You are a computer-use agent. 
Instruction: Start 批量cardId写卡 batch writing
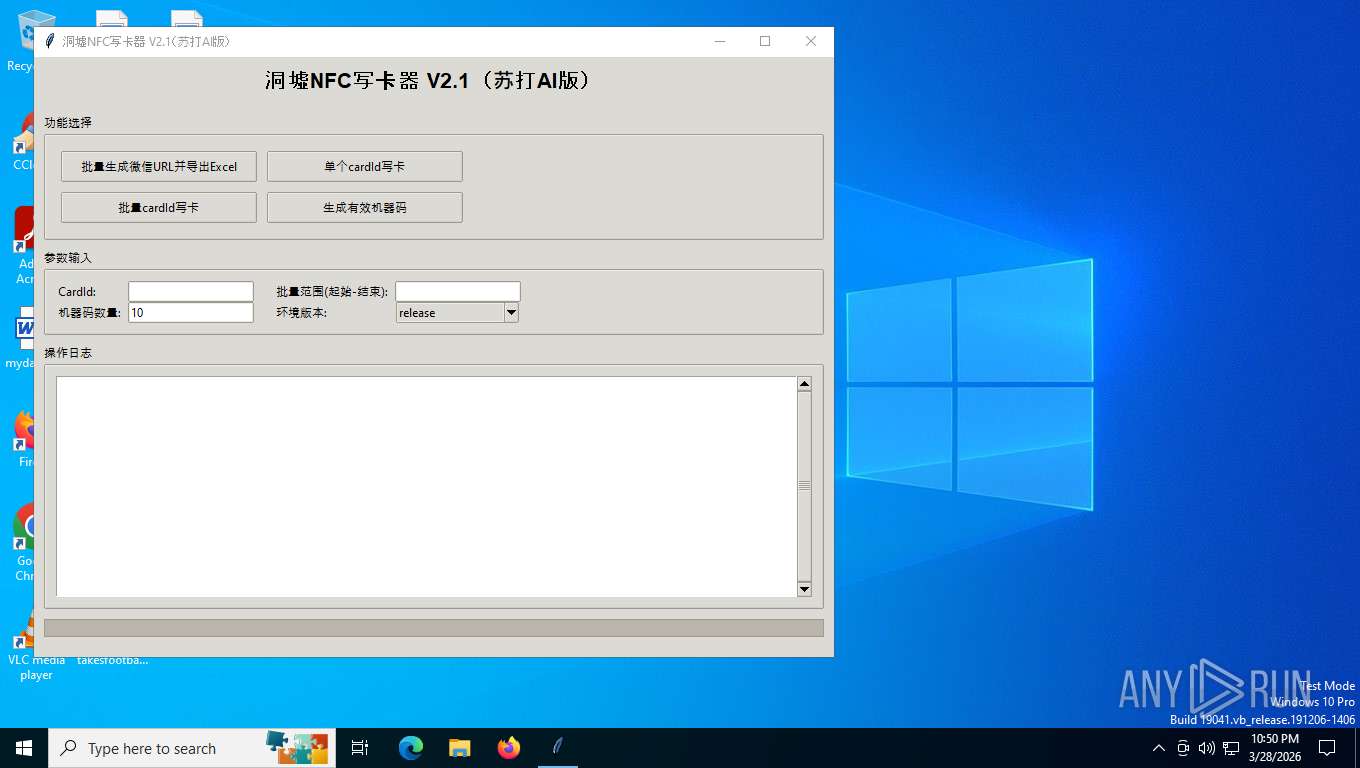159,207
